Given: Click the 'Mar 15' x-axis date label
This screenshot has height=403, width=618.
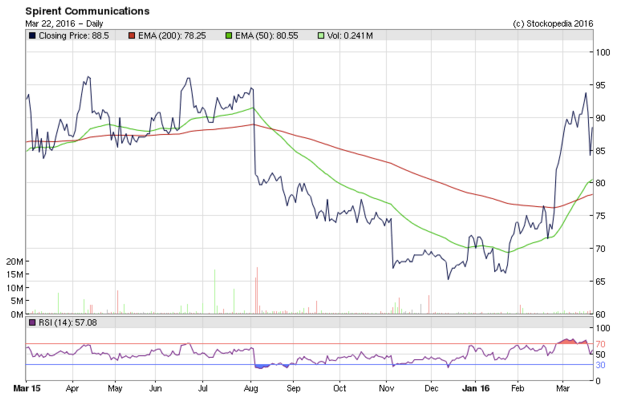Looking at the screenshot, I should [x=27, y=388].
